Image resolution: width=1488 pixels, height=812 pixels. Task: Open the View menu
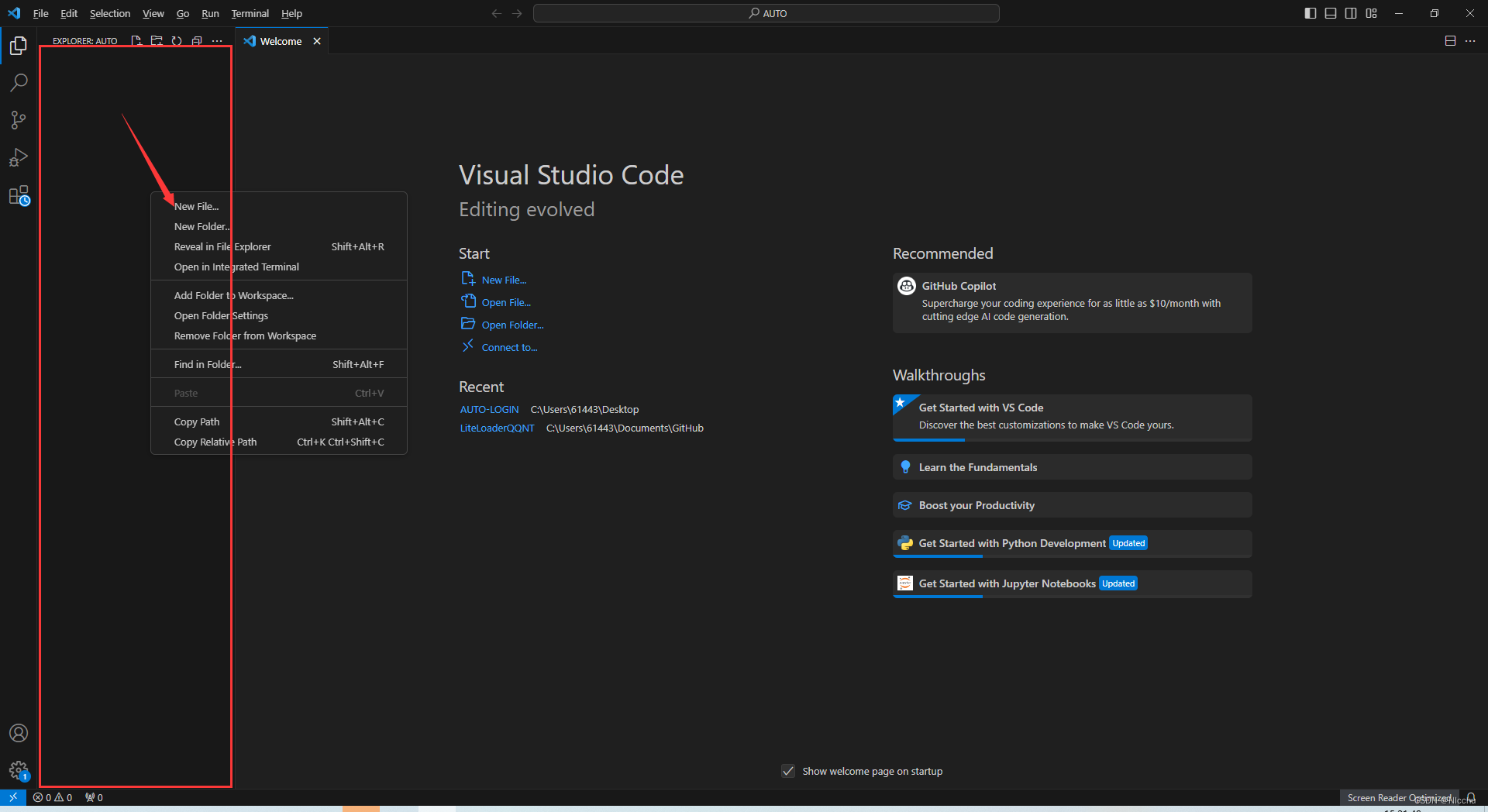coord(153,13)
